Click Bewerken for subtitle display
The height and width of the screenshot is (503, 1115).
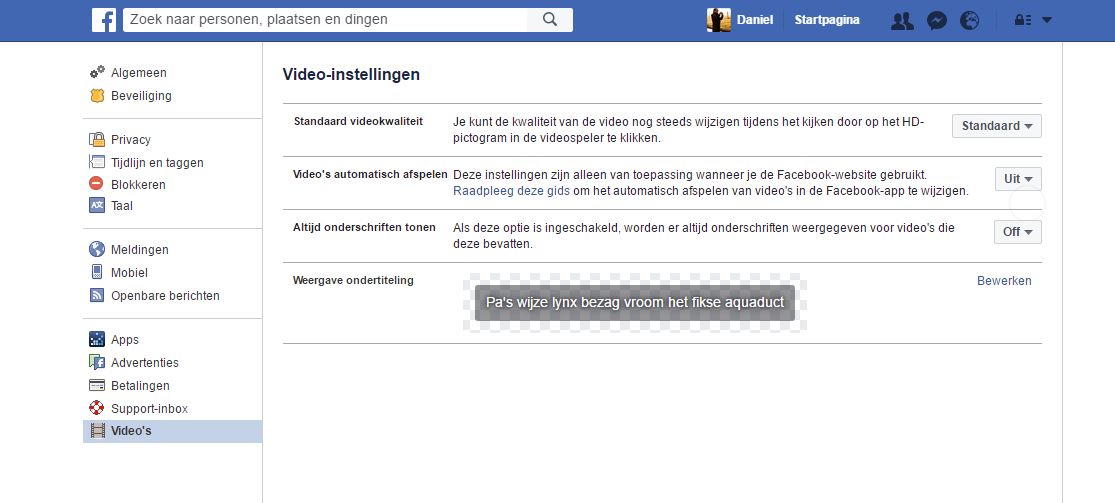pos(1003,281)
